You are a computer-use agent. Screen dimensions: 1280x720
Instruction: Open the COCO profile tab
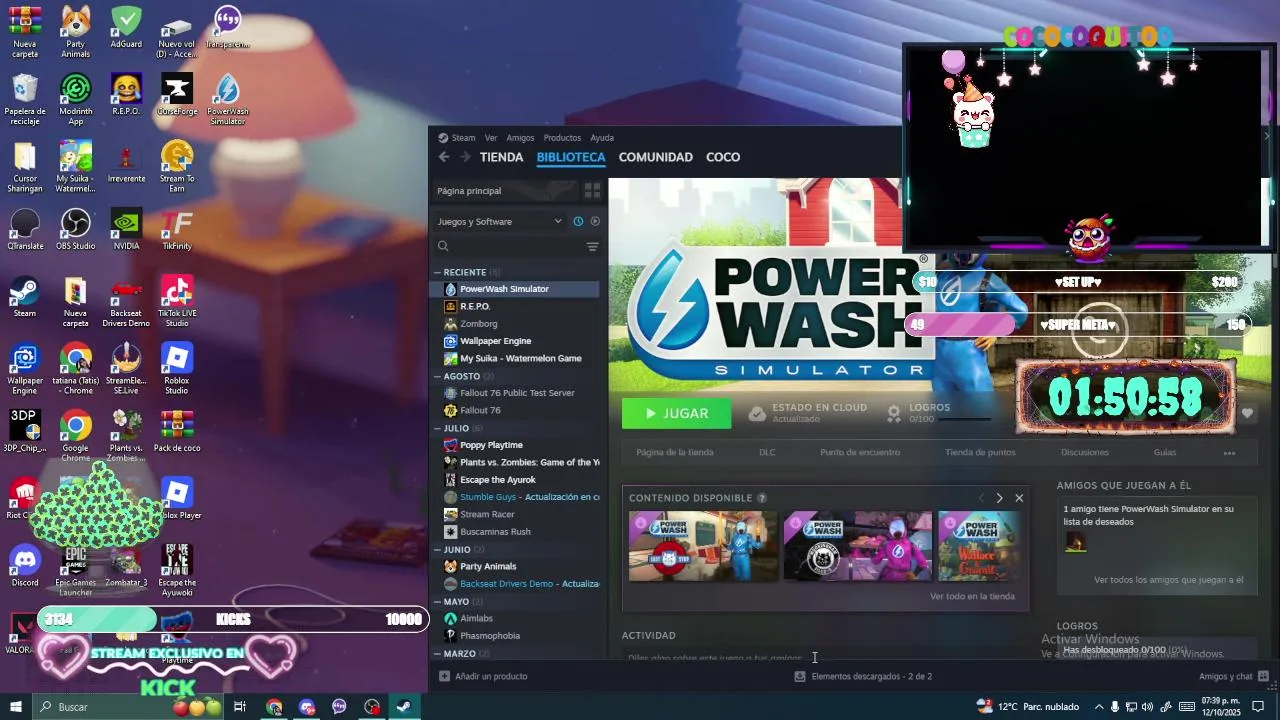pyautogui.click(x=723, y=157)
